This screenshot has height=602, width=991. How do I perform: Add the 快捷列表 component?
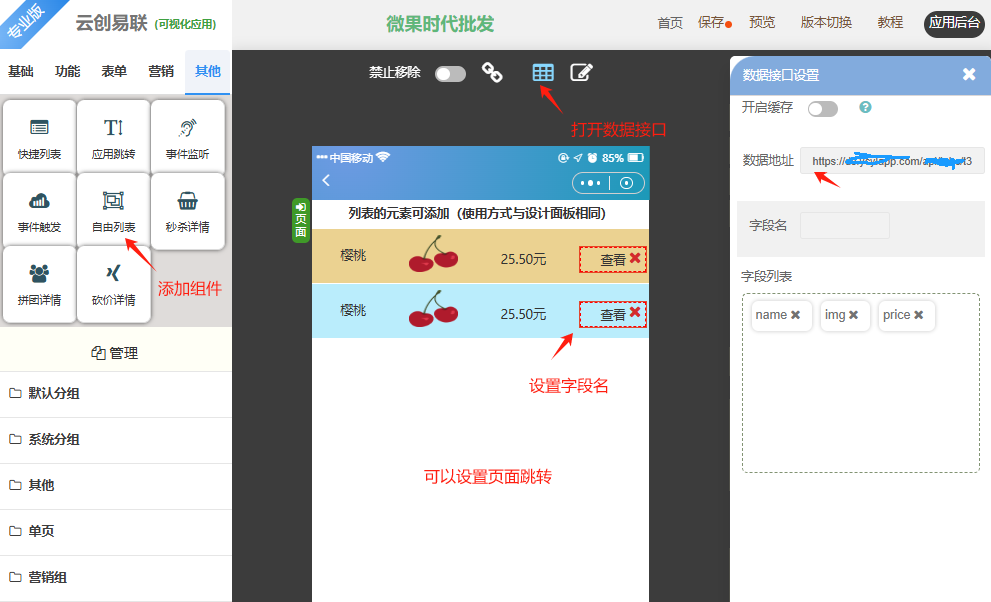(x=39, y=137)
